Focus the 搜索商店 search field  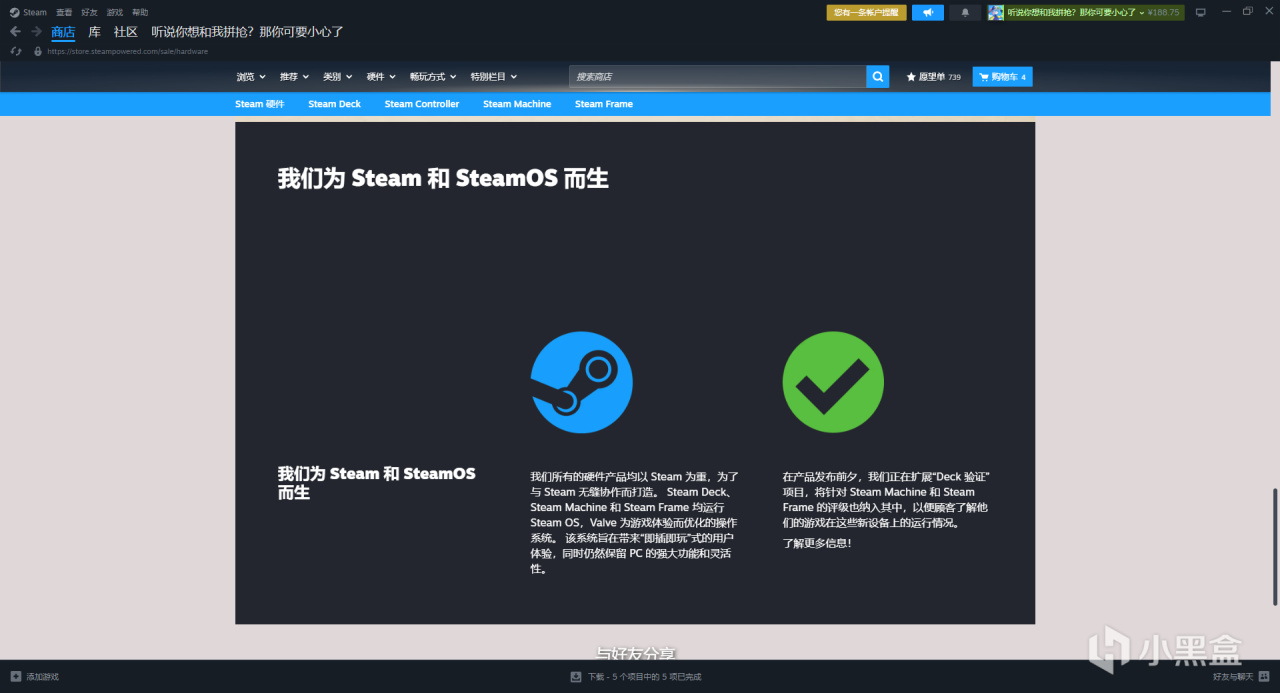click(x=718, y=76)
